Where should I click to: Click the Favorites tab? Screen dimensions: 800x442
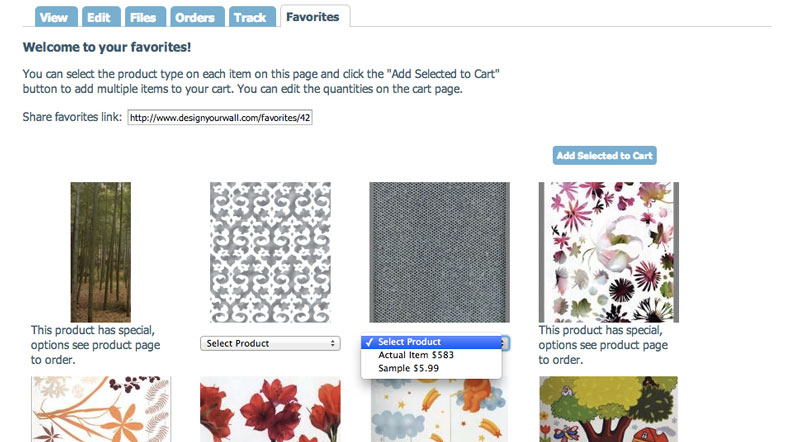click(x=312, y=17)
